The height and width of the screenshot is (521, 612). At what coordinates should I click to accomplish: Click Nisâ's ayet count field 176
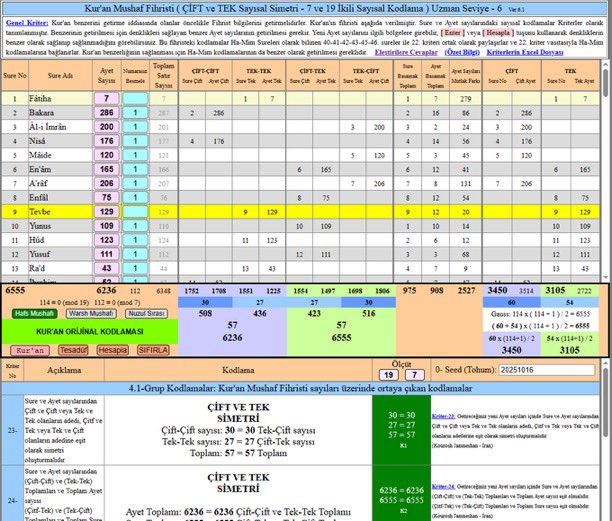coord(107,141)
